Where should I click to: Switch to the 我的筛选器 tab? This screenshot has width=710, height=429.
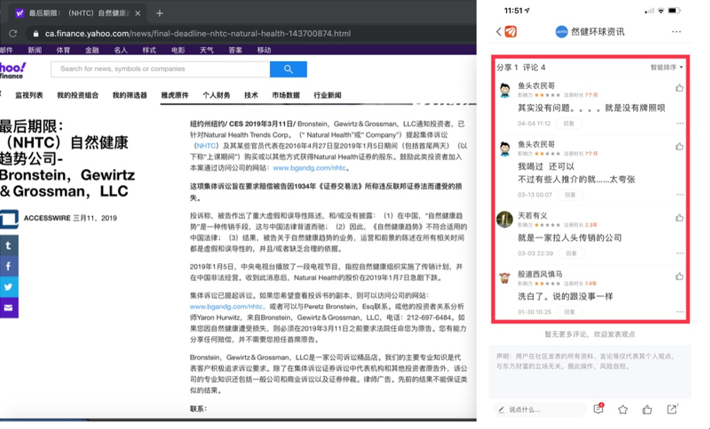tap(130, 95)
